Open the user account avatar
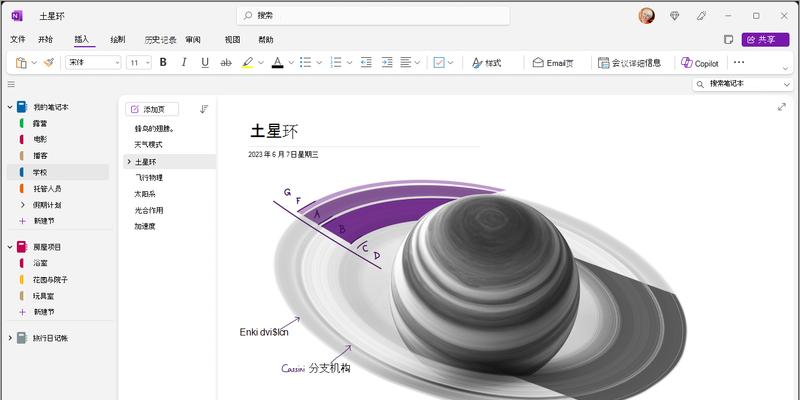 (x=646, y=16)
